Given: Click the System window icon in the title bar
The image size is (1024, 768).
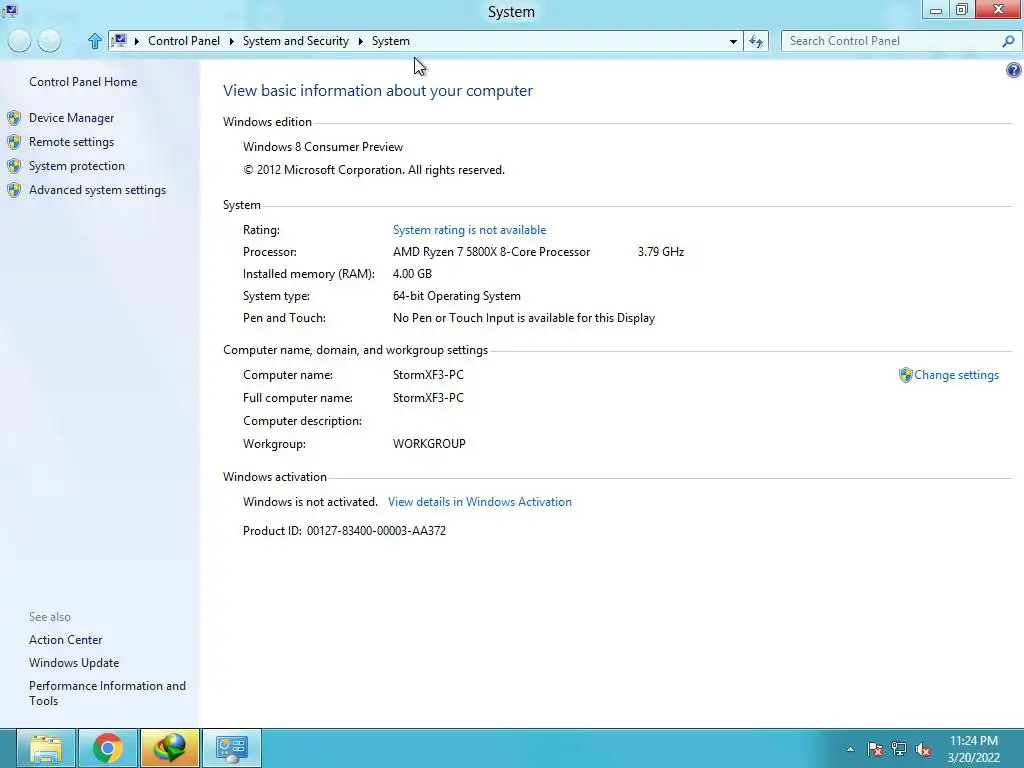Looking at the screenshot, I should pyautogui.click(x=9, y=10).
